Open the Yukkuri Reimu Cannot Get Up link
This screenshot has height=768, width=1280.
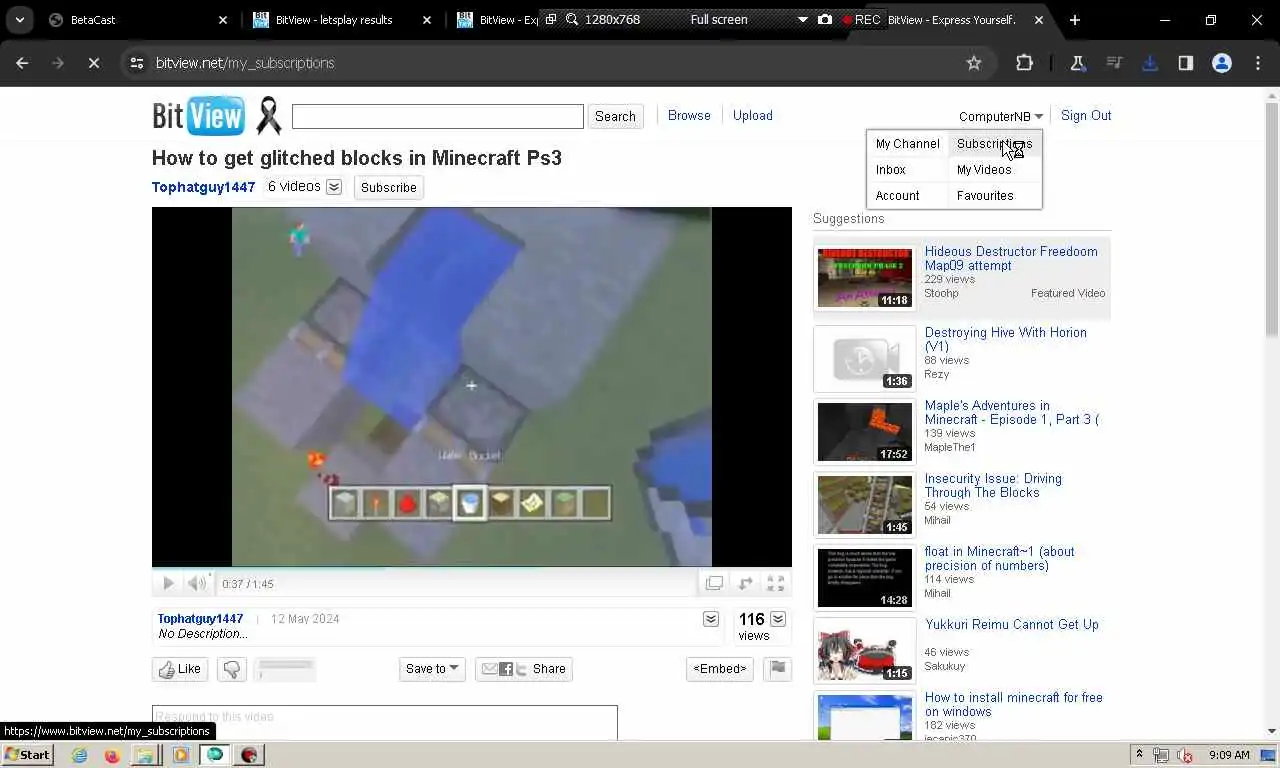click(x=1012, y=624)
